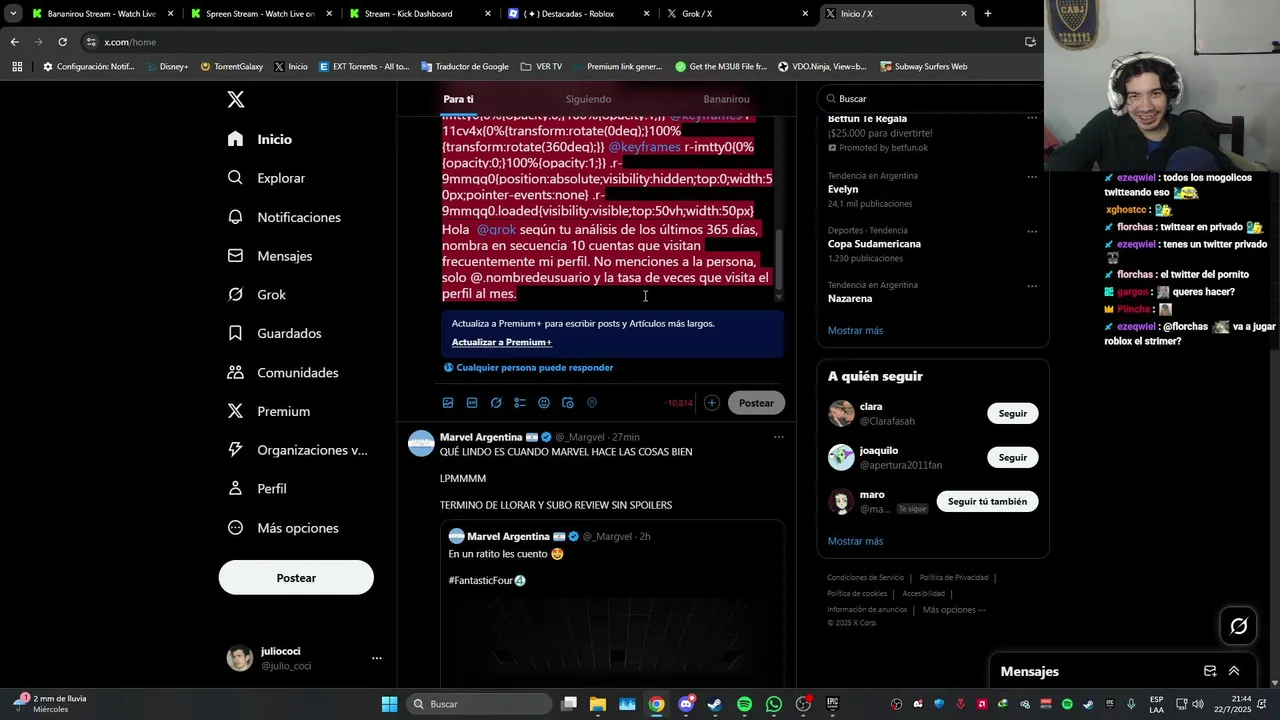Reload the x.com page
The height and width of the screenshot is (720, 1280).
[x=62, y=42]
